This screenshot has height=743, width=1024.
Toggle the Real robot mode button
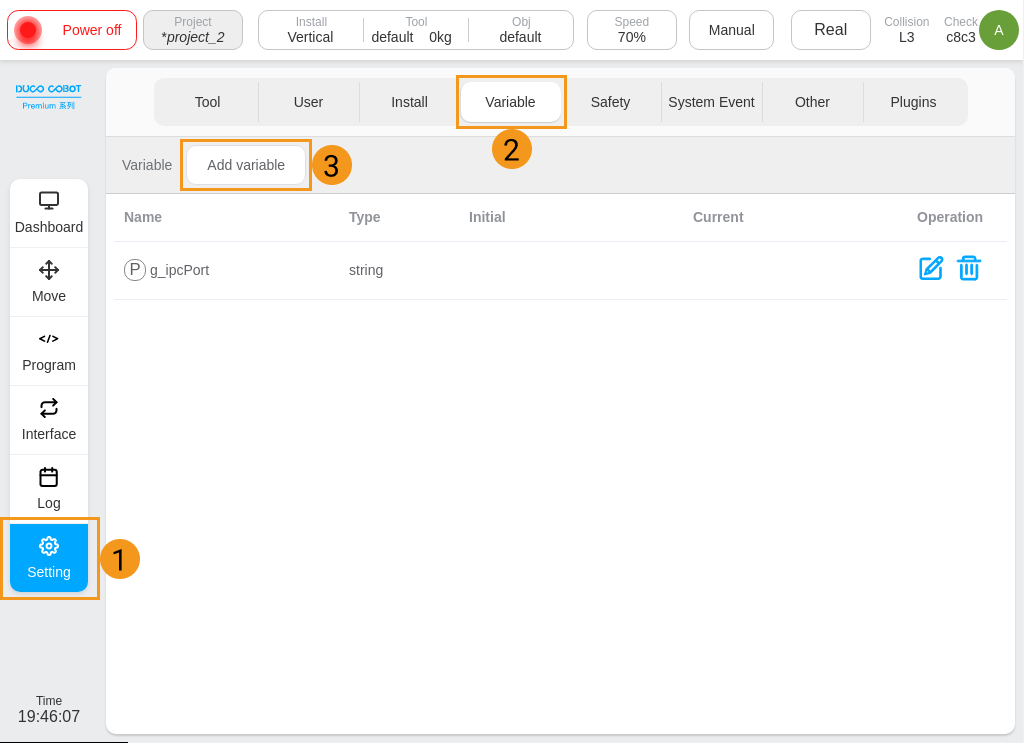click(x=830, y=30)
